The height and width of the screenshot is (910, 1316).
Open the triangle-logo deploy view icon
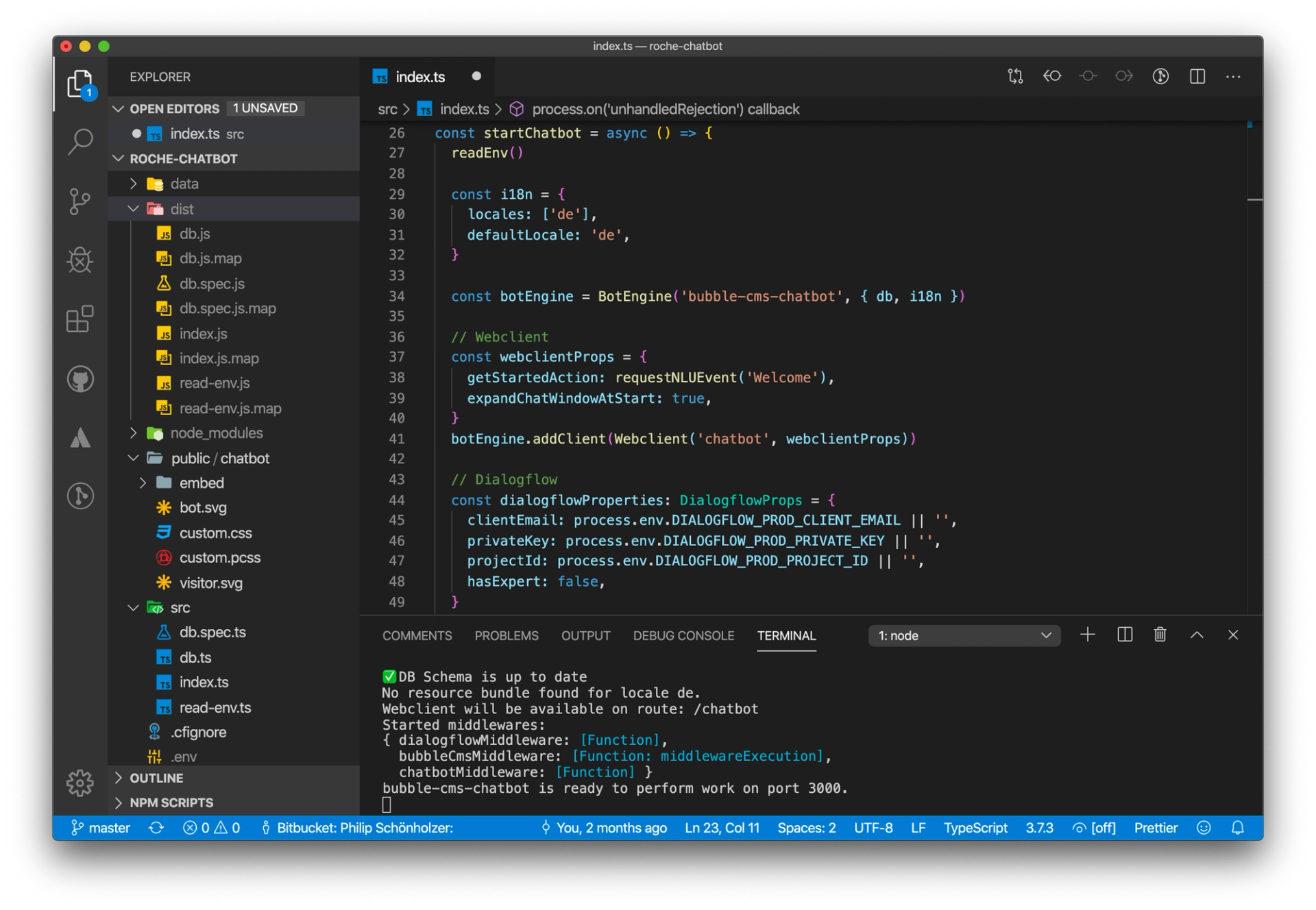(x=80, y=438)
